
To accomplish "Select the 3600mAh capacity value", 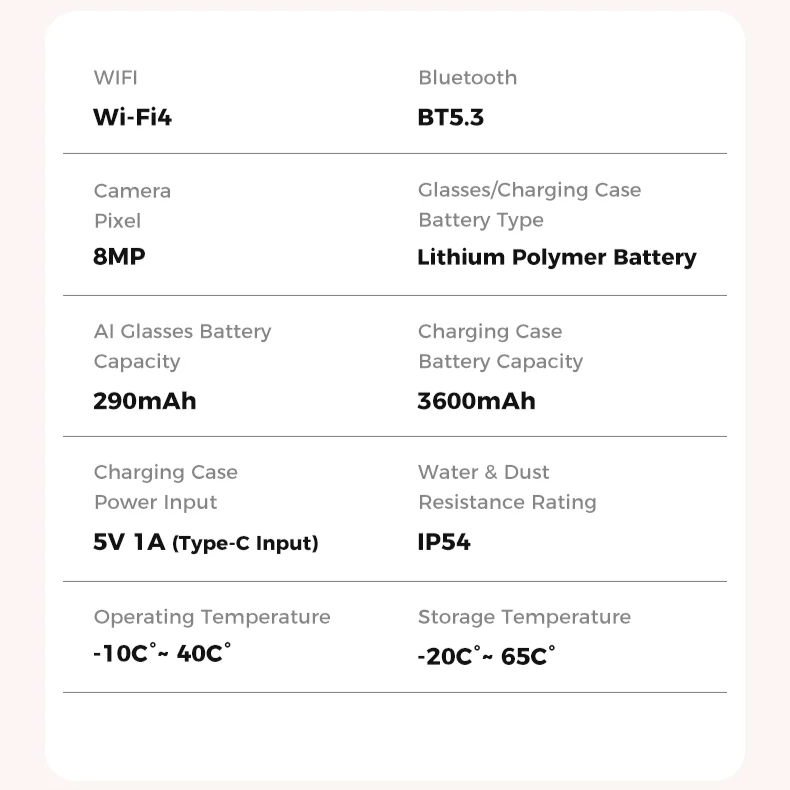I will tap(476, 401).
